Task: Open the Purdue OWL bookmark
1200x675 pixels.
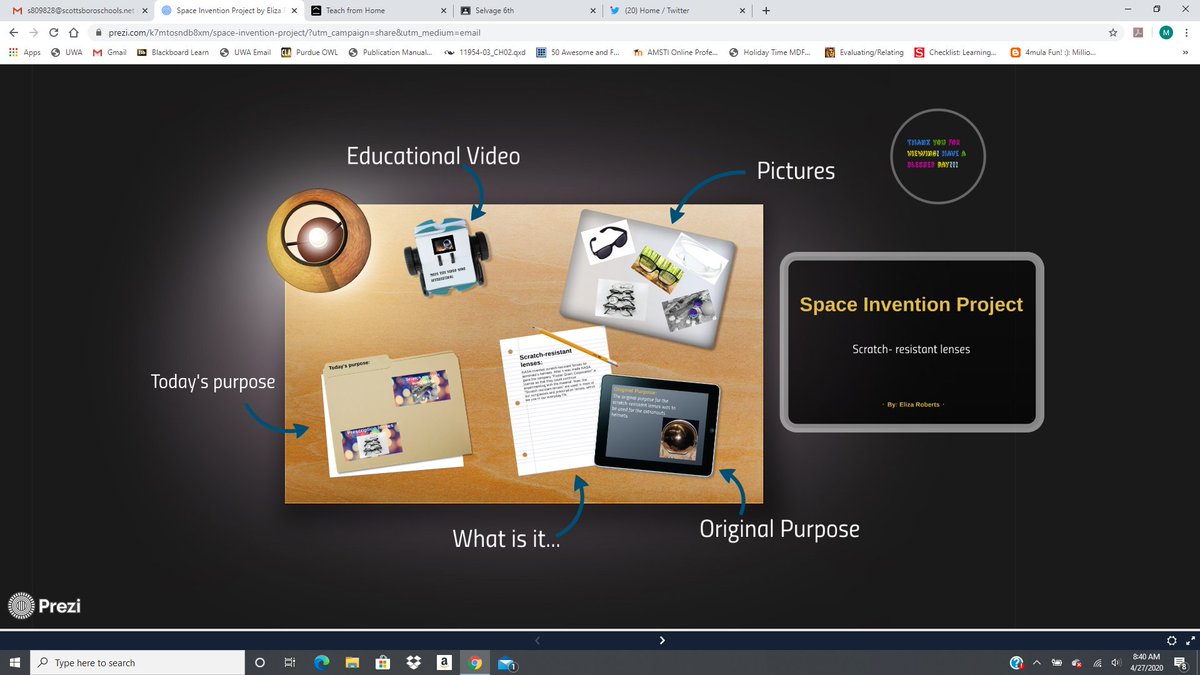Action: (x=310, y=52)
